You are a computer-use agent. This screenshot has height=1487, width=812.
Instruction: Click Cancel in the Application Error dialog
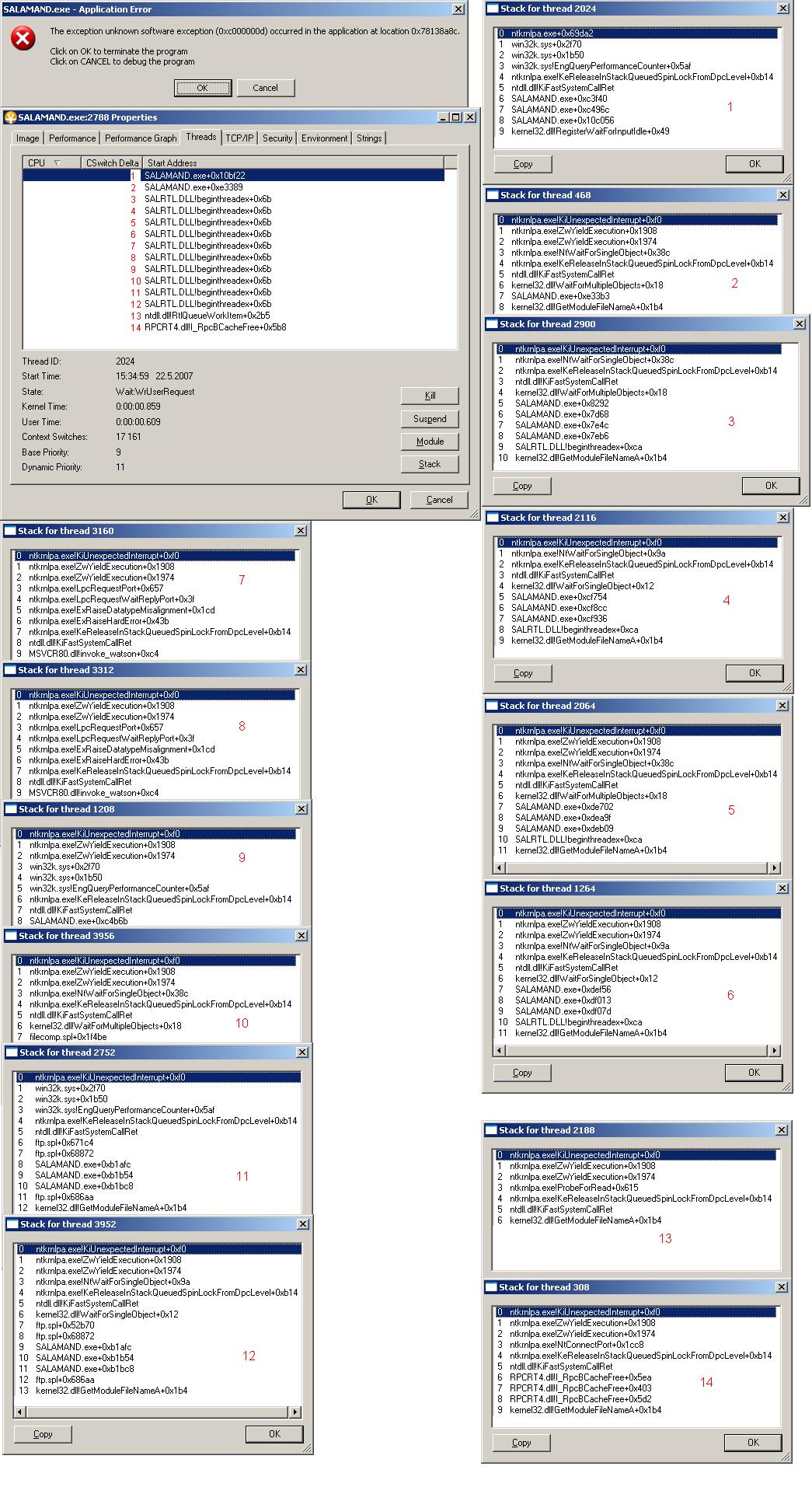point(265,88)
